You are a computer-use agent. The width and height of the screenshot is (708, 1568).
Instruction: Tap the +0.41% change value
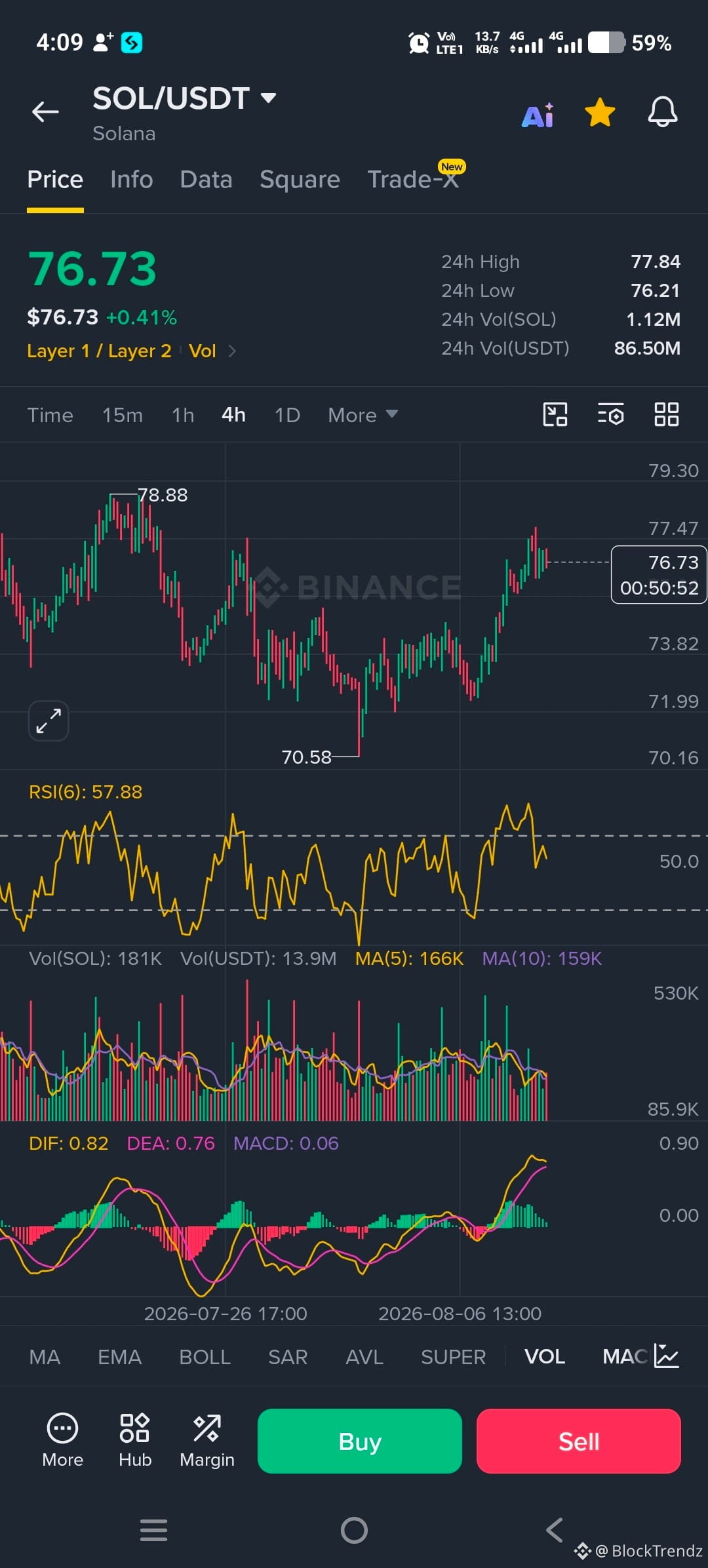(x=142, y=318)
